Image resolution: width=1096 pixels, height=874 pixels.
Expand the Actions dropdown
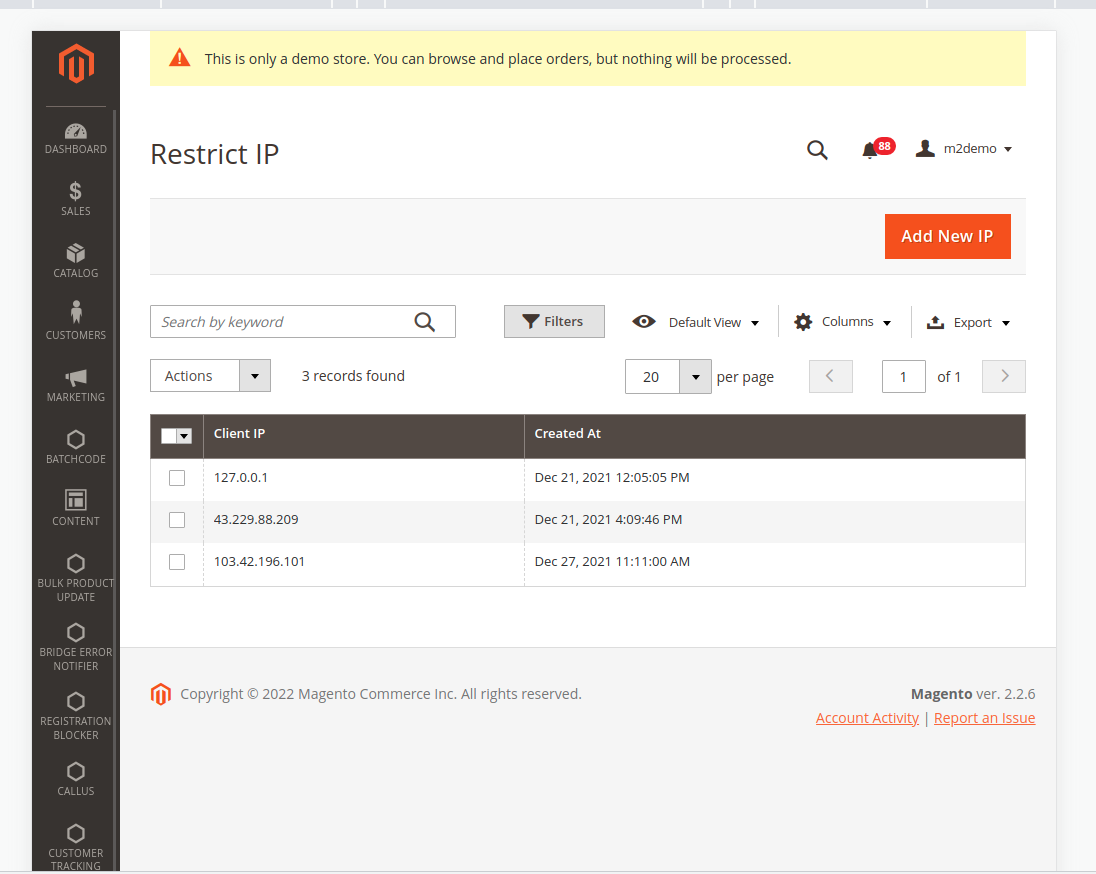(211, 376)
